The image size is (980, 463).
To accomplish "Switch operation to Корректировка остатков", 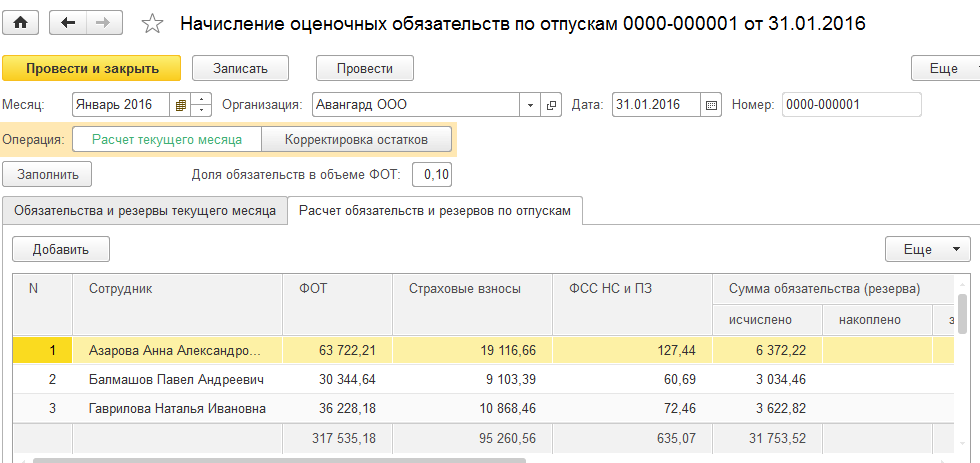I will pos(356,139).
